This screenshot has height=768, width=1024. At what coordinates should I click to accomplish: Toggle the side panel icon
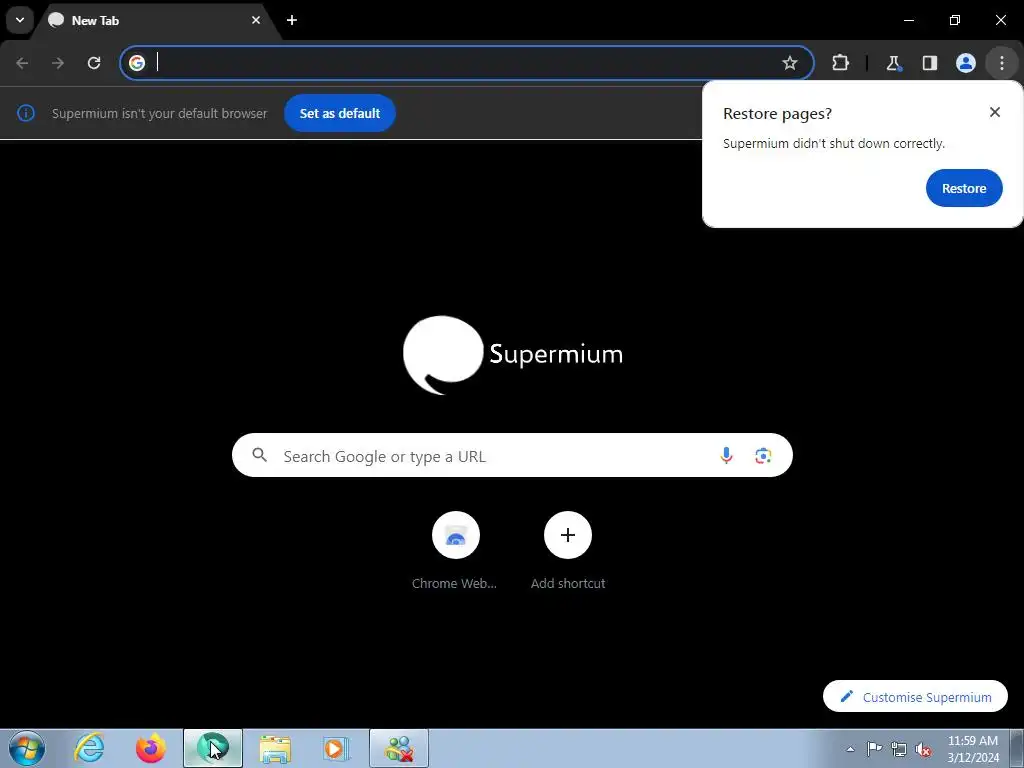[929, 63]
